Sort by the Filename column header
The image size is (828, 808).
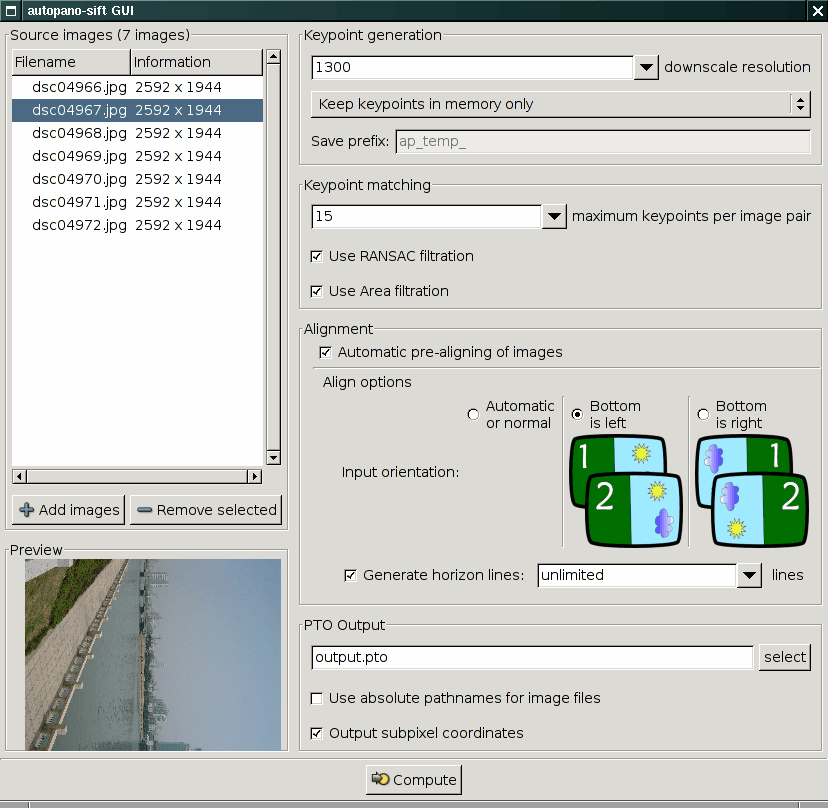[71, 62]
